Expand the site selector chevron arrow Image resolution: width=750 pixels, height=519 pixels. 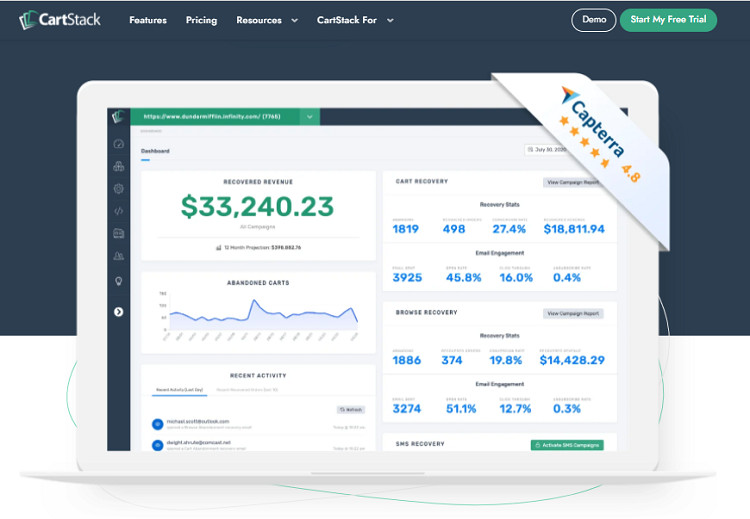[x=309, y=116]
